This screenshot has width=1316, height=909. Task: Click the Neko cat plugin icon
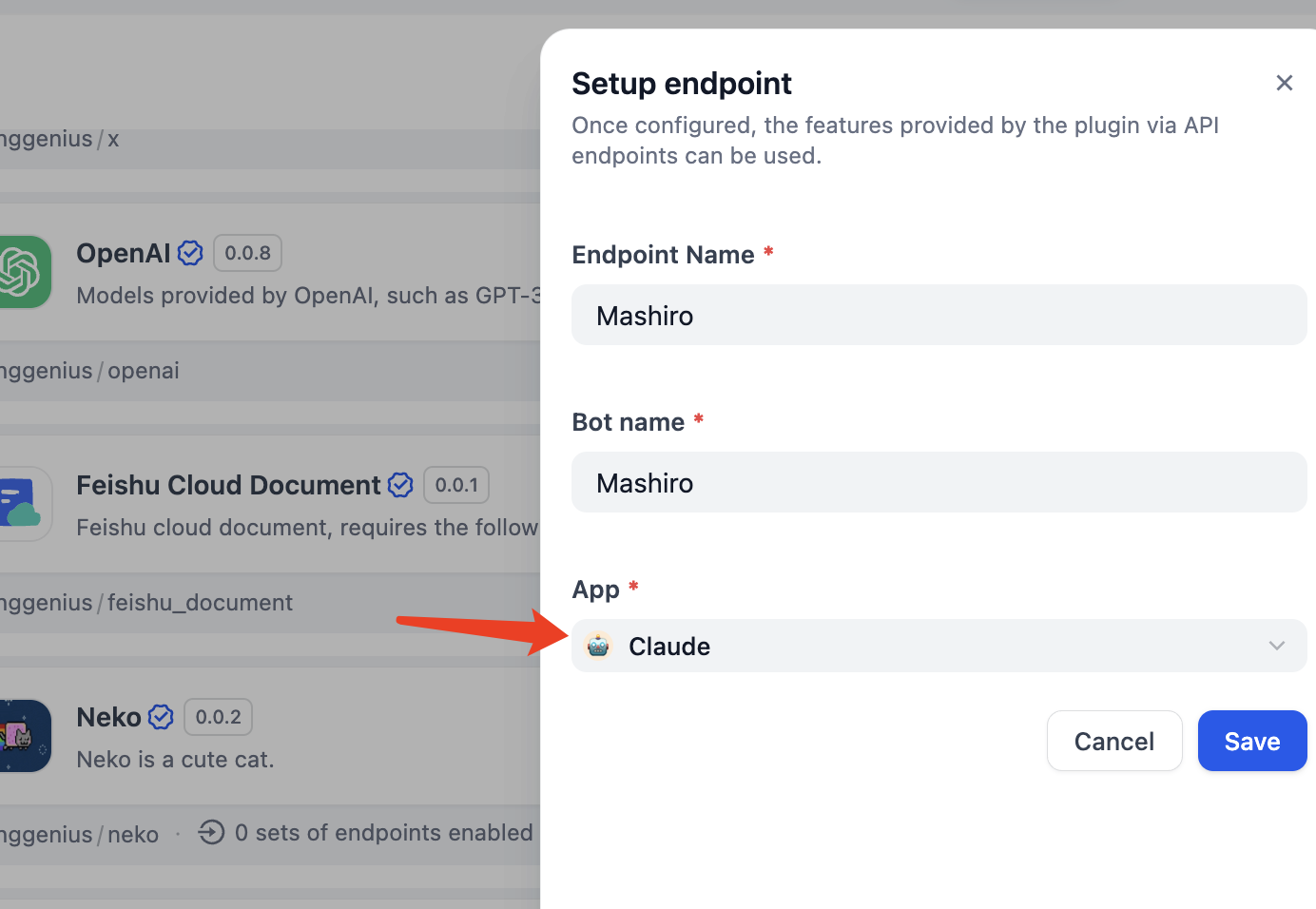(23, 736)
